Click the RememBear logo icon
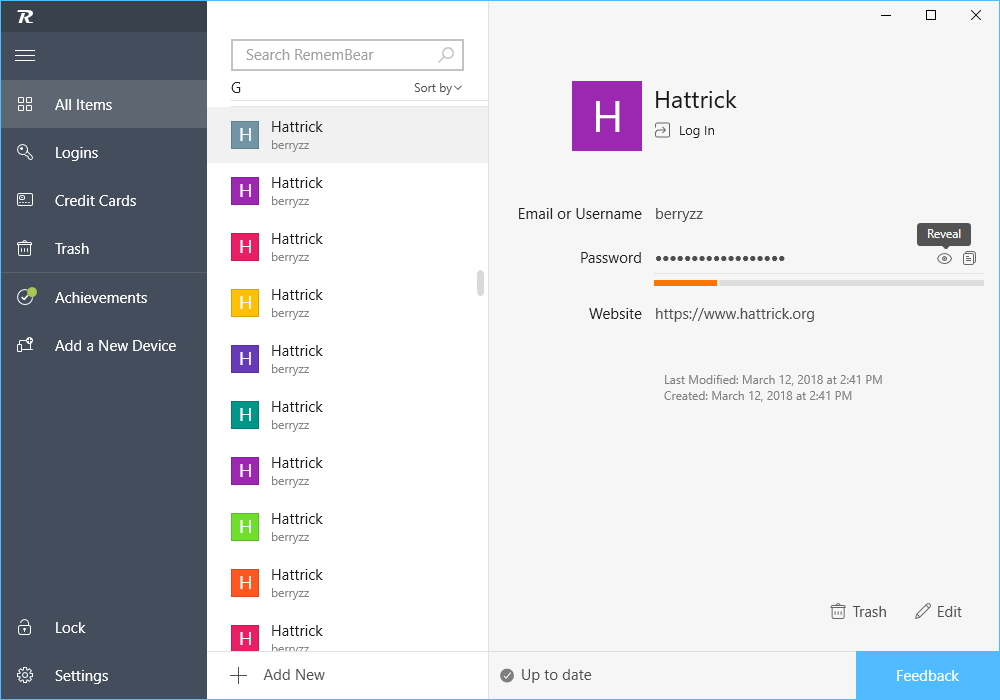 click(25, 16)
